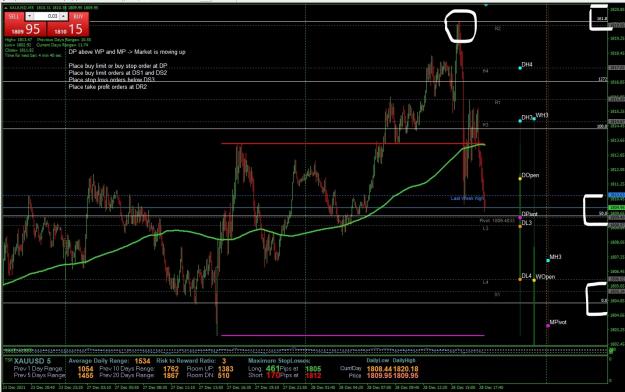Click the XAUUSD 5 symbol label

click(32, 361)
